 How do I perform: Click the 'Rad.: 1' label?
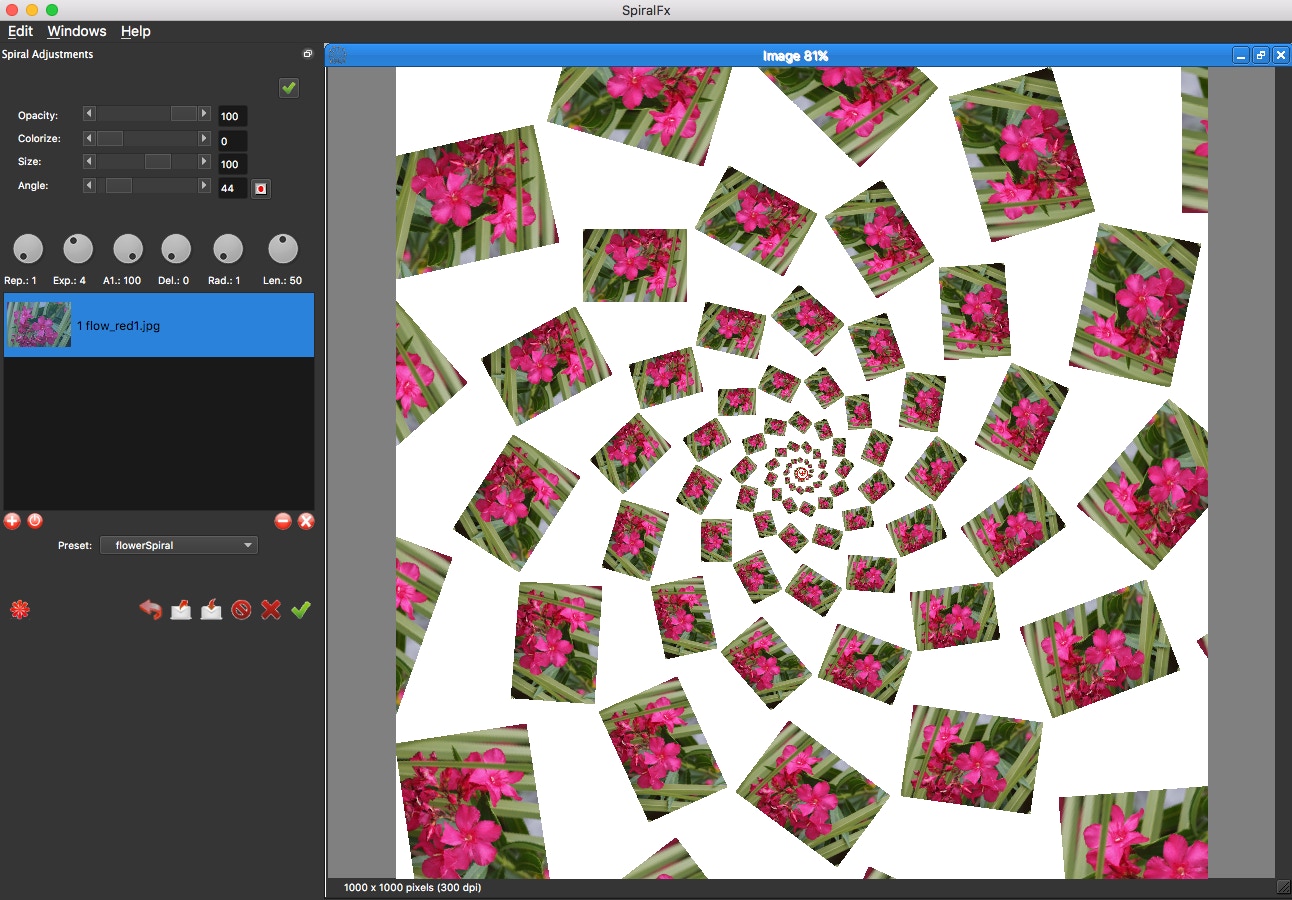tap(224, 281)
